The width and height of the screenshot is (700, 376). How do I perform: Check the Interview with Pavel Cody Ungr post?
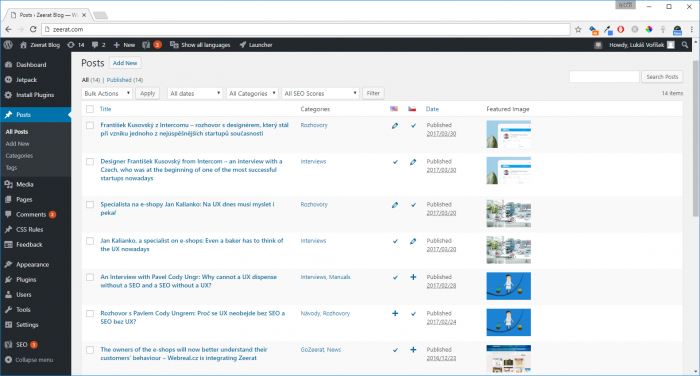click(x=90, y=277)
